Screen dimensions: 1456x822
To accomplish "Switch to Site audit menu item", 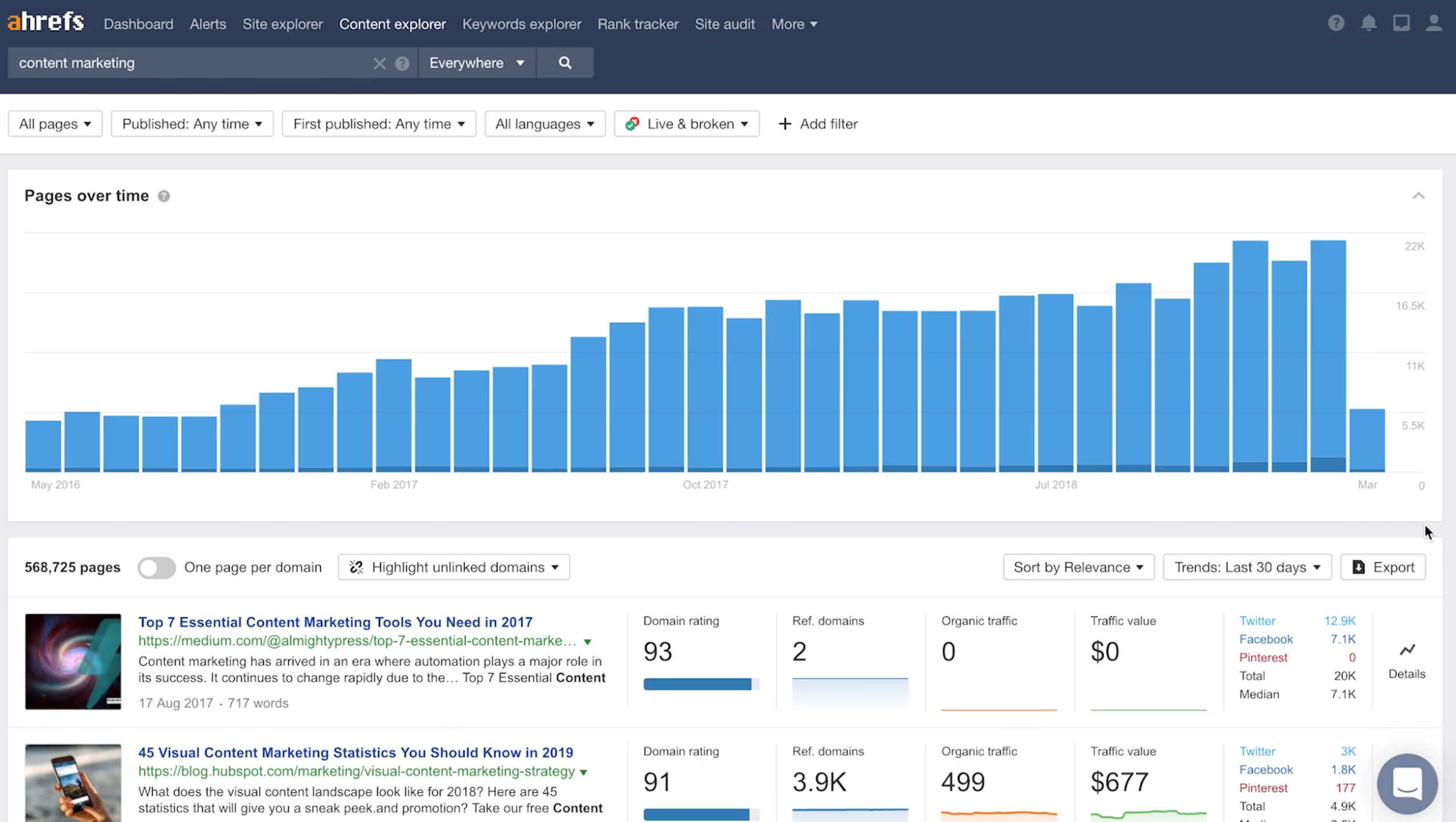I will 725,24.
